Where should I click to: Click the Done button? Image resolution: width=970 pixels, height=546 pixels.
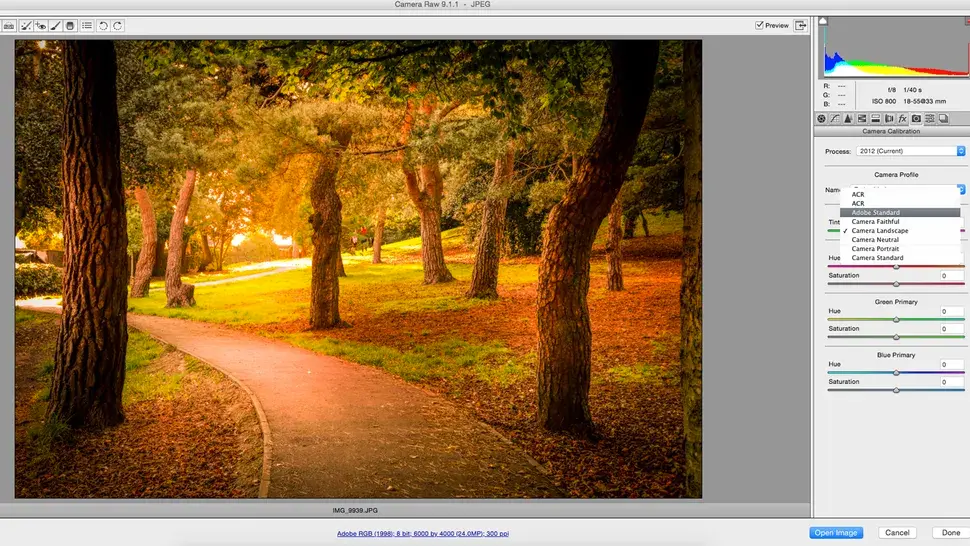click(951, 532)
